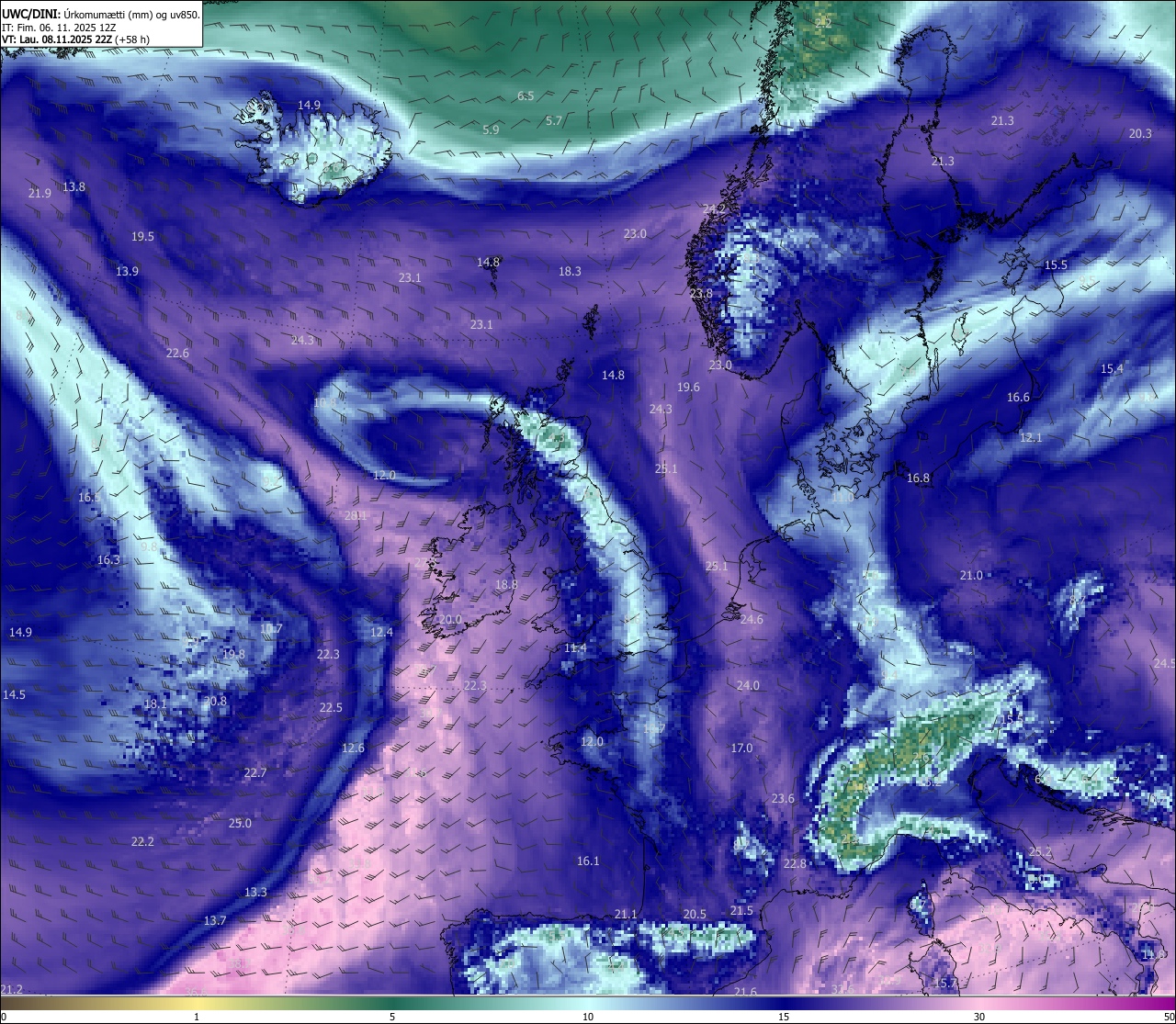Click the 19.6 value over the North Sea
The height and width of the screenshot is (1024, 1176).
point(688,388)
